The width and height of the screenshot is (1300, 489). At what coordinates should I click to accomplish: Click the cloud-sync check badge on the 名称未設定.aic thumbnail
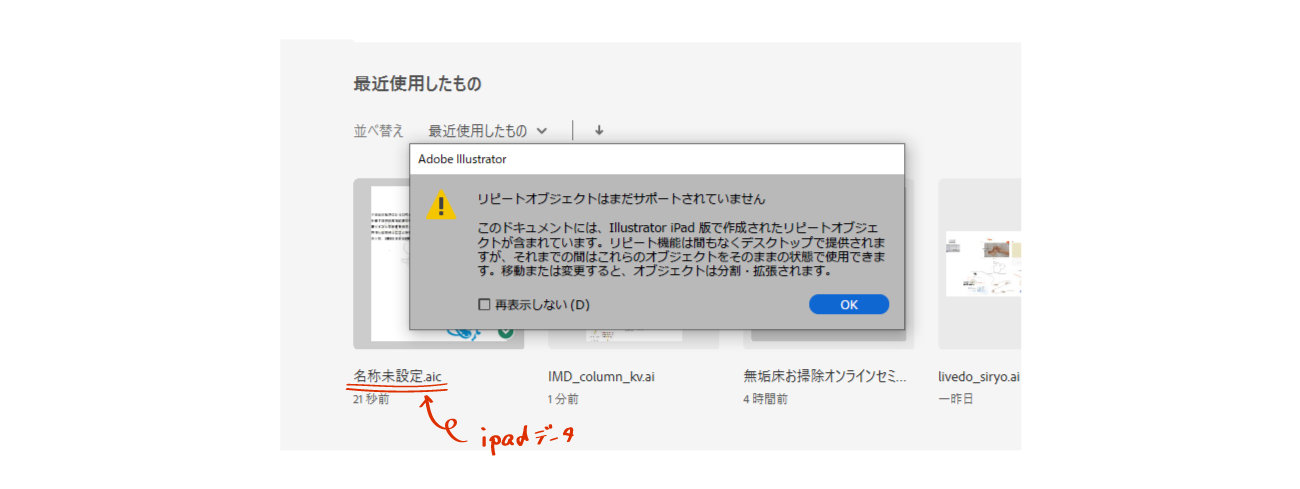pyautogui.click(x=505, y=332)
